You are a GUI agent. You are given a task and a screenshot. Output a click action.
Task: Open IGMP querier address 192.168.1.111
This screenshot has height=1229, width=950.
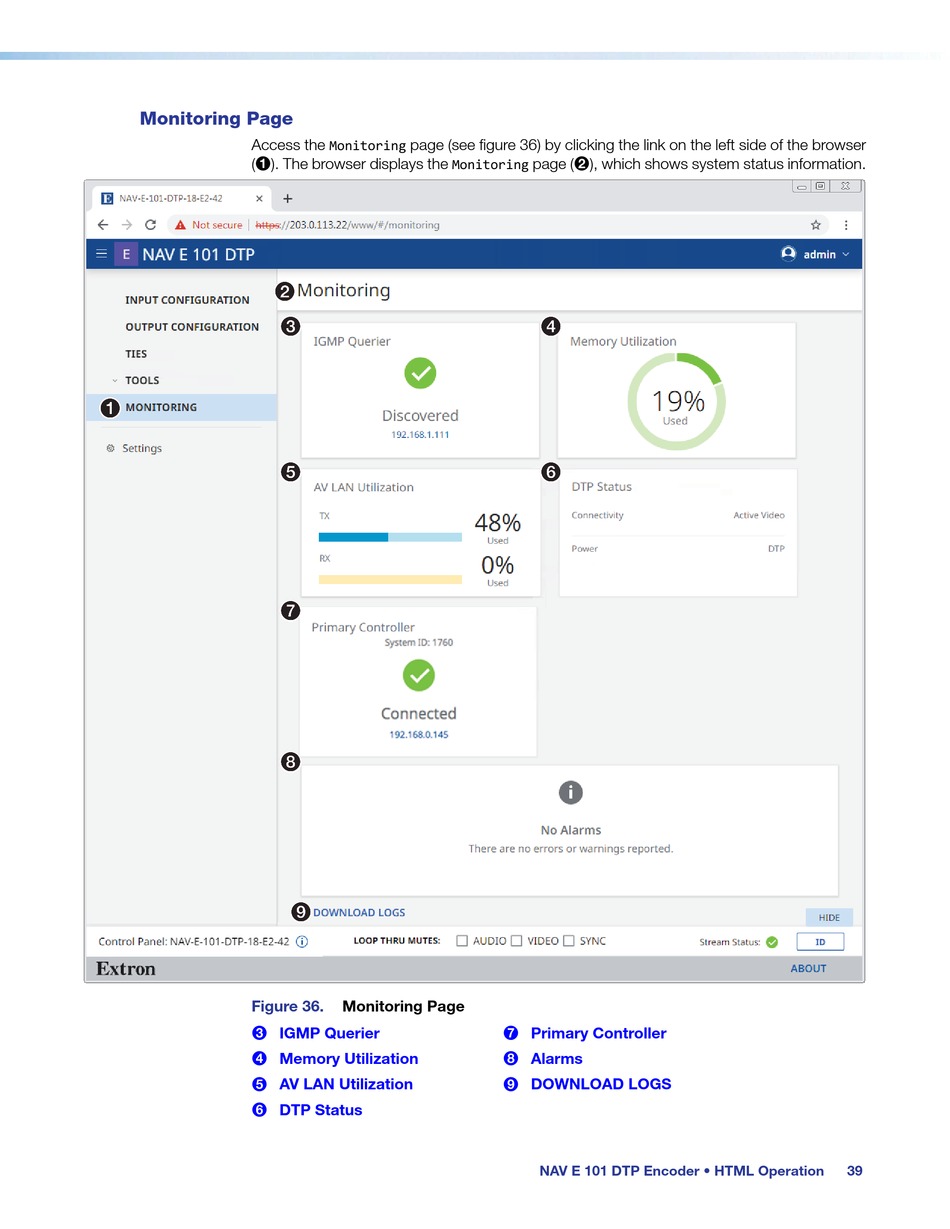420,435
